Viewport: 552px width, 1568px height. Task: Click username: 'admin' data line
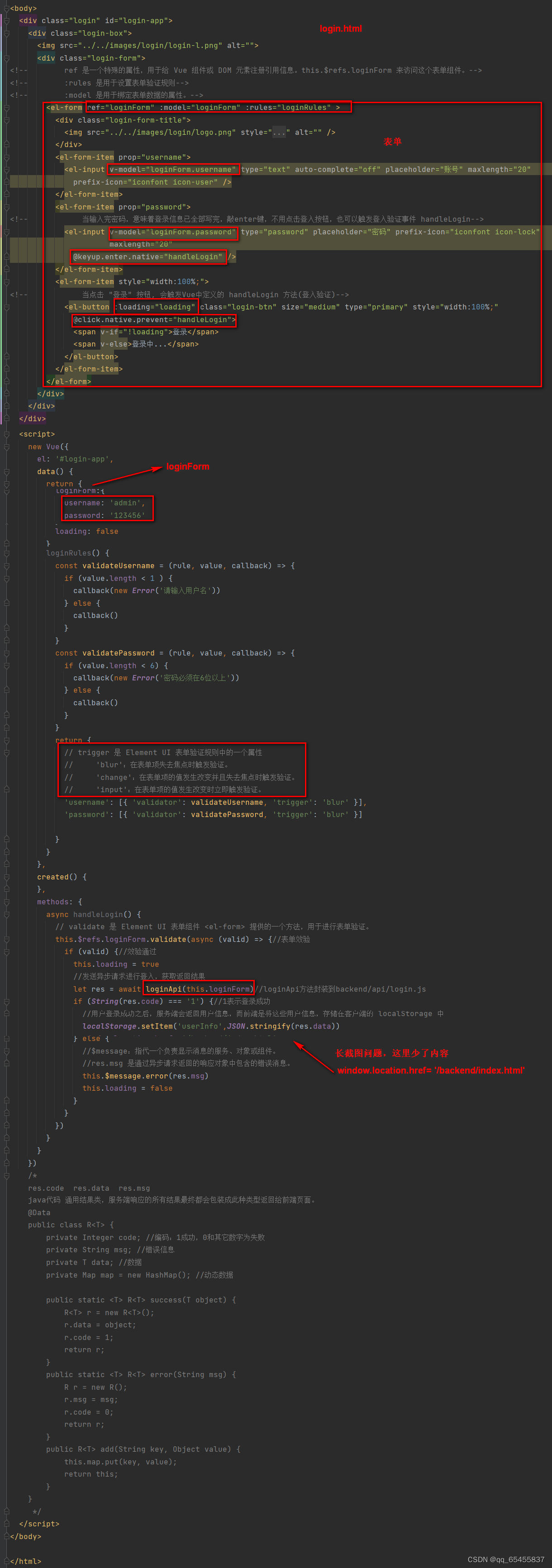pyautogui.click(x=105, y=503)
